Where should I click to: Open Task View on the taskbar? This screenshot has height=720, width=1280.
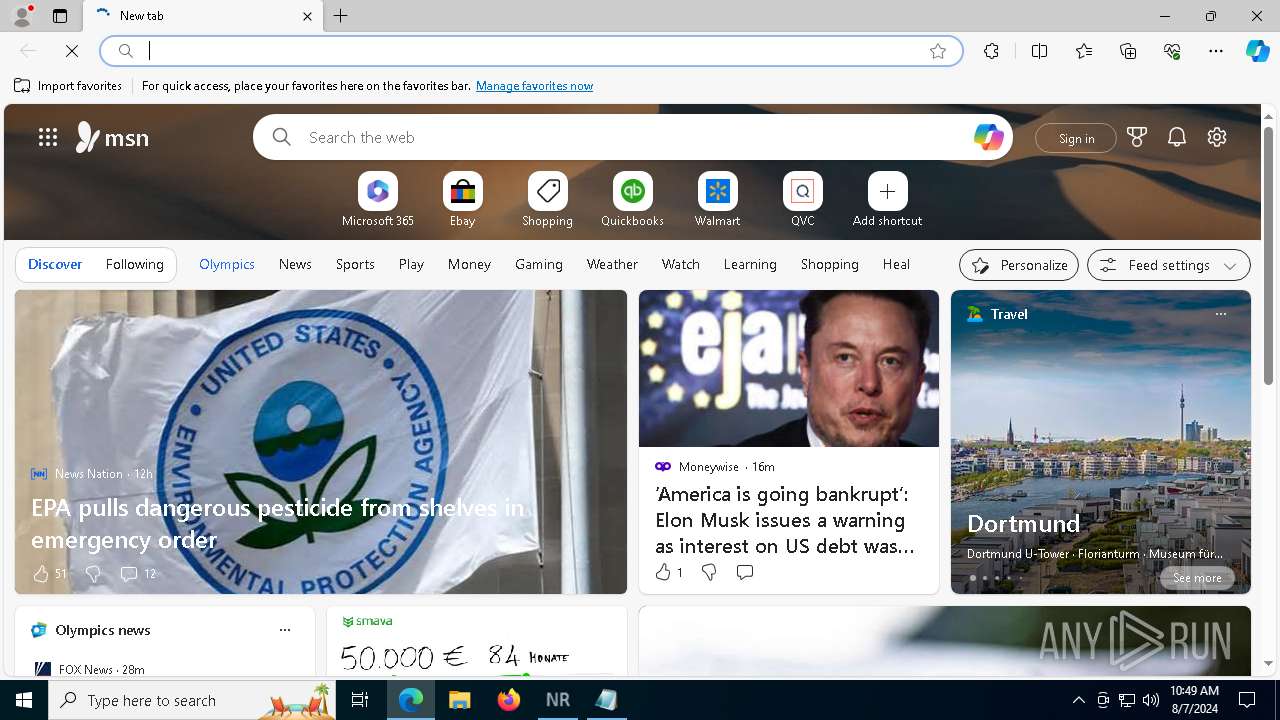tap(360, 700)
